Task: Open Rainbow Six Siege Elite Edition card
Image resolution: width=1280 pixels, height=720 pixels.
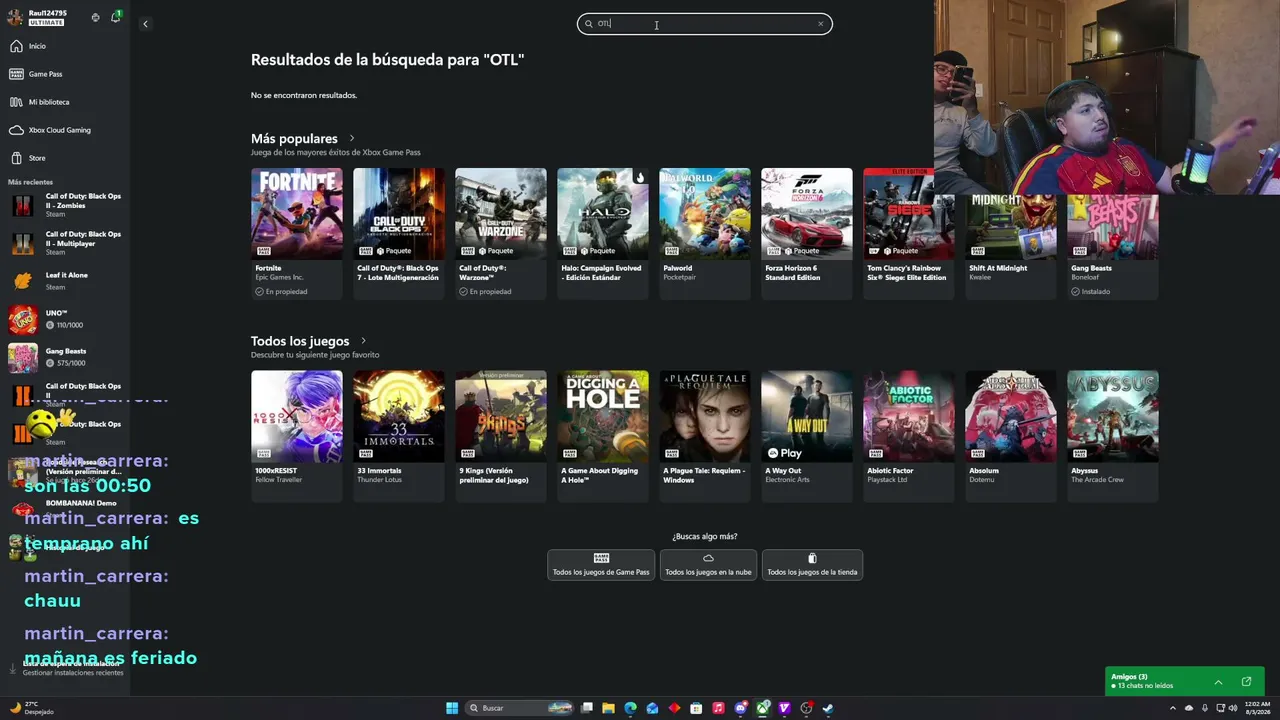Action: 908,233
